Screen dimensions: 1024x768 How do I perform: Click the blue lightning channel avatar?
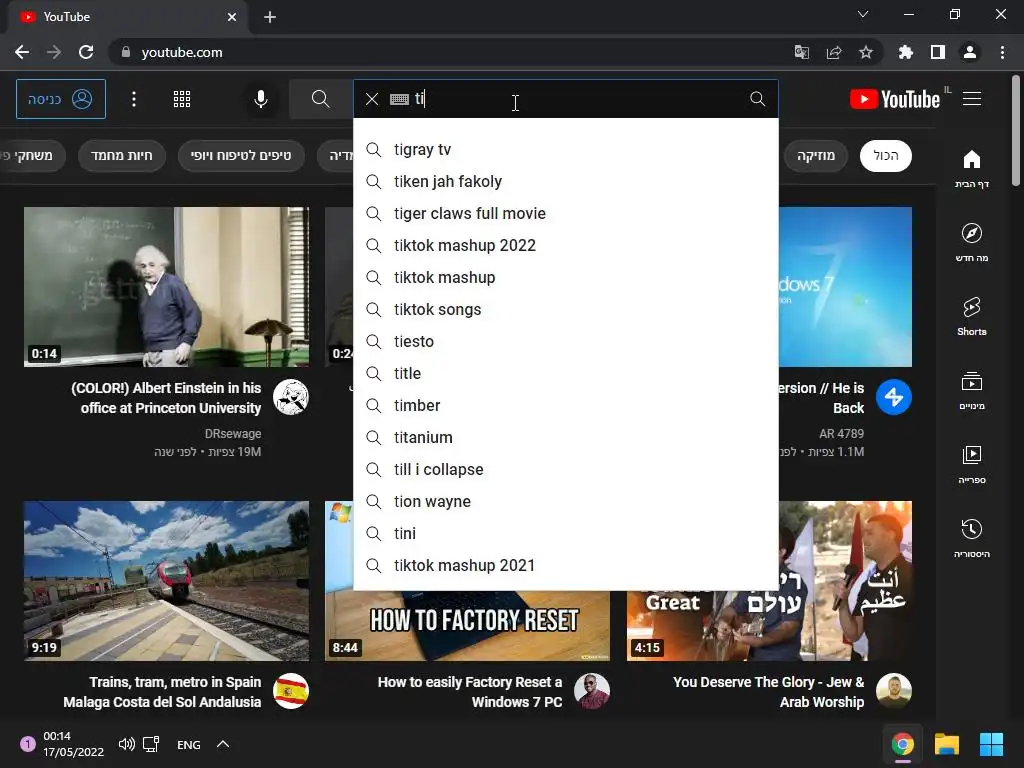pos(893,397)
